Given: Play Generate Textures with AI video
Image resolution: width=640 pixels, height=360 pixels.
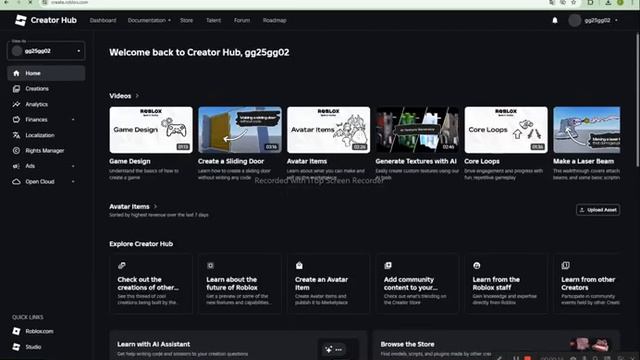Looking at the screenshot, I should (x=417, y=130).
